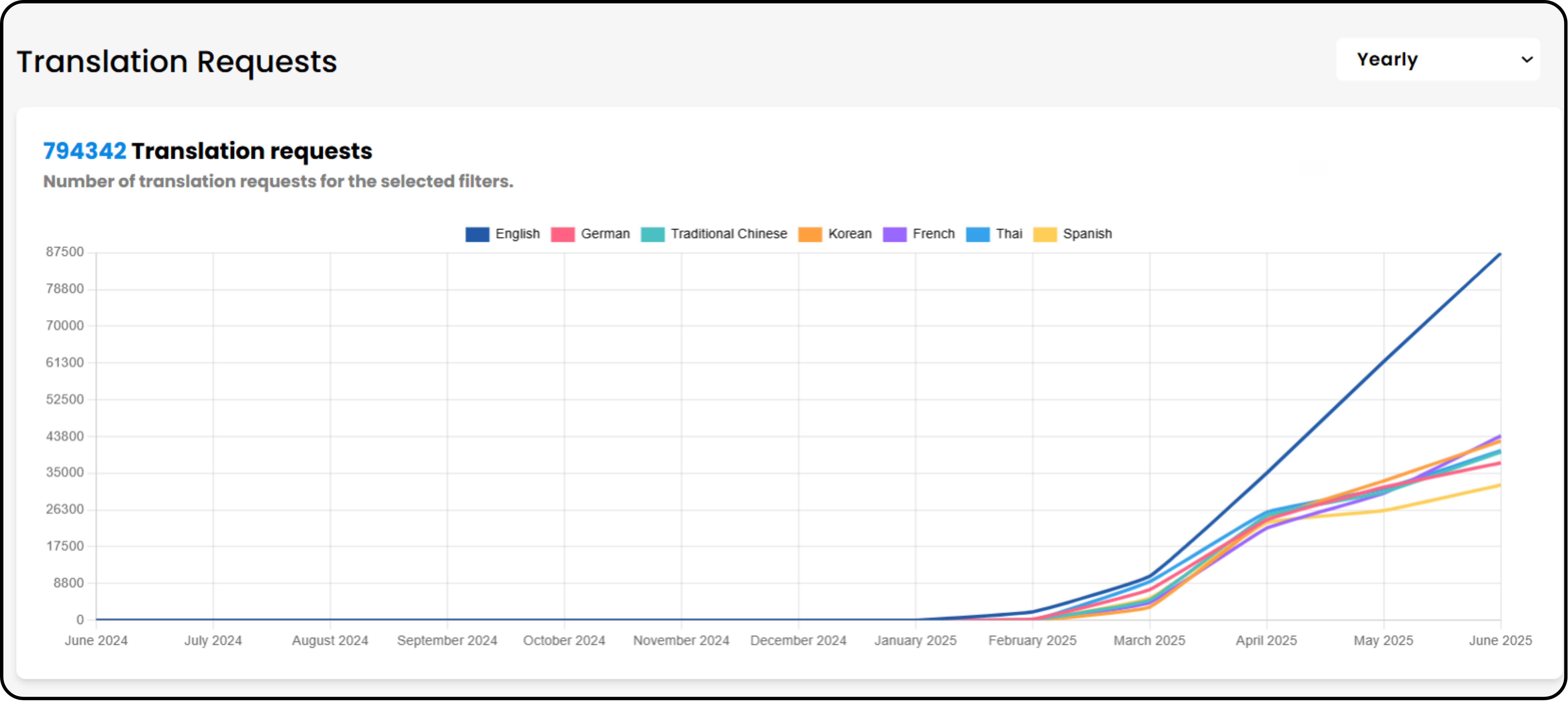The image size is (1568, 701).
Task: Hide the Spanish series via legend label
Action: coord(1087,234)
